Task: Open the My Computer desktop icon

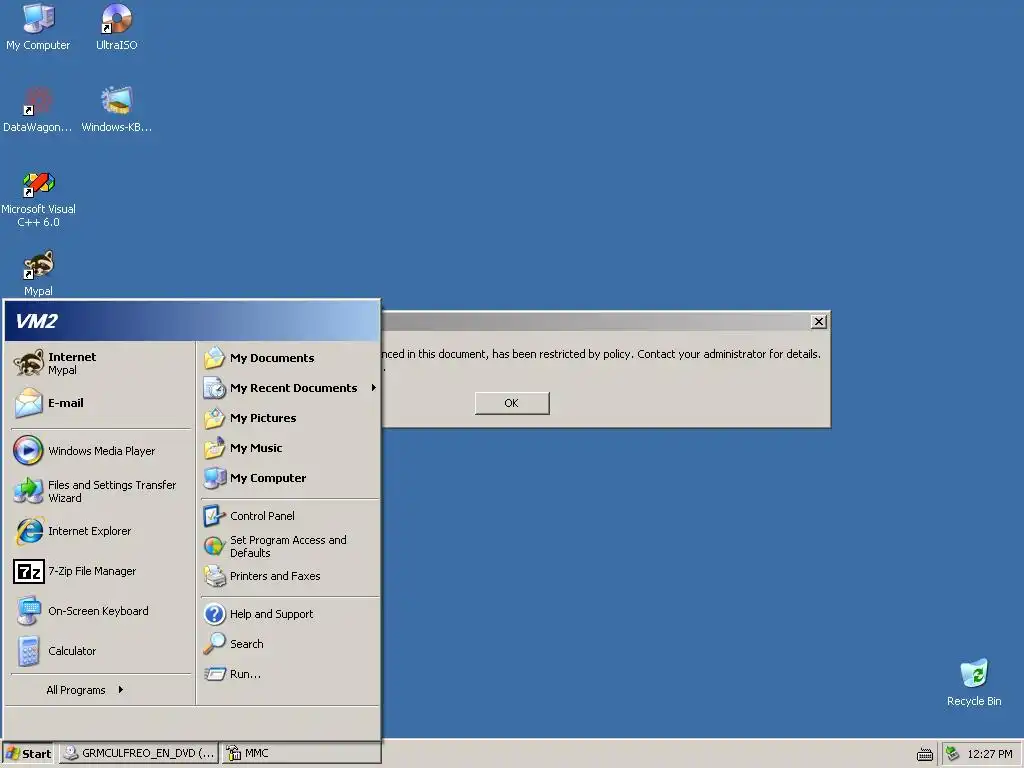Action: pyautogui.click(x=38, y=27)
